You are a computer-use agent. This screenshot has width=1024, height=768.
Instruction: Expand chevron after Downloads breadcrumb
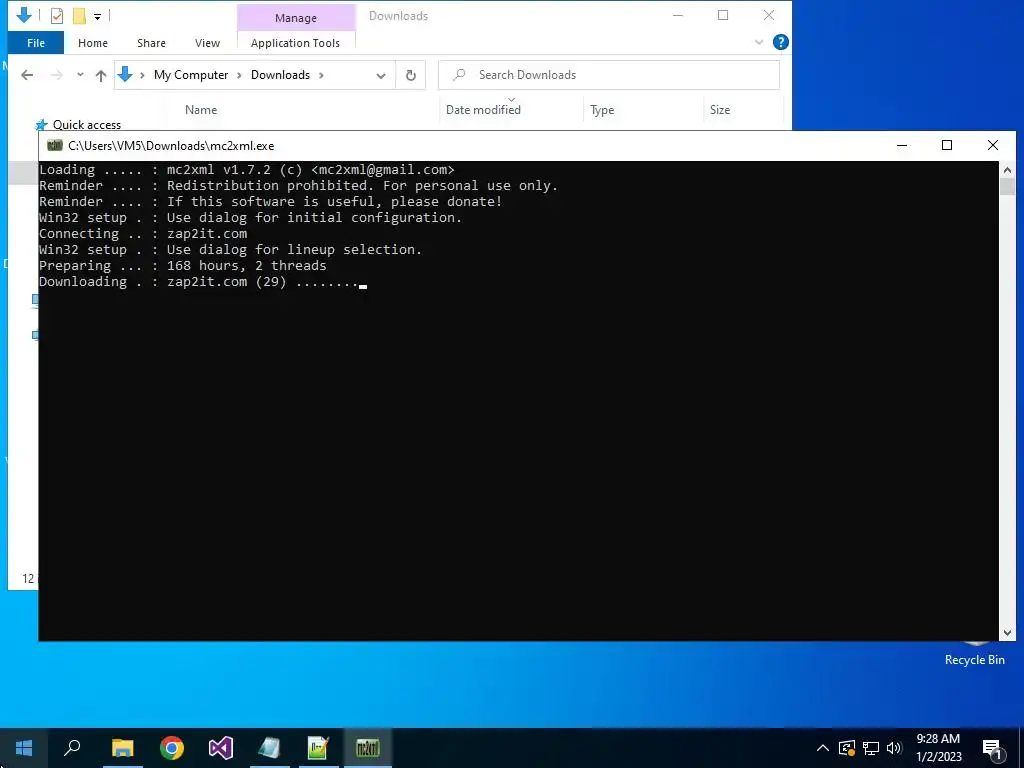[321, 75]
